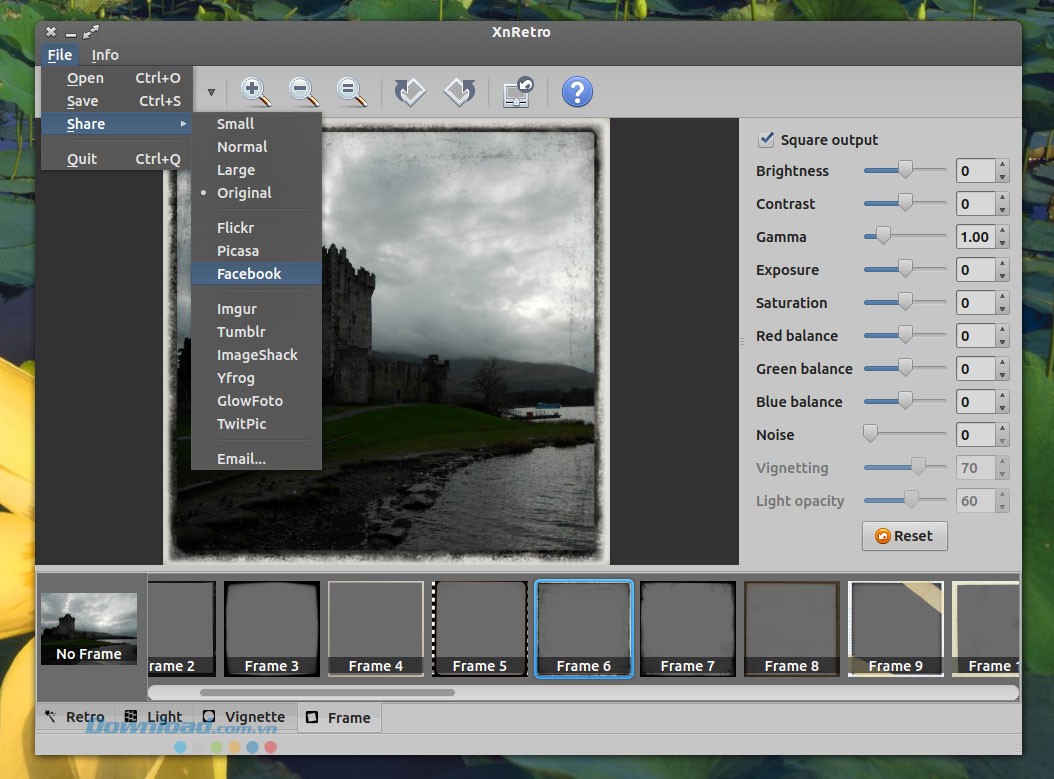Increase the Brightness value with the up arrow

click(1002, 165)
